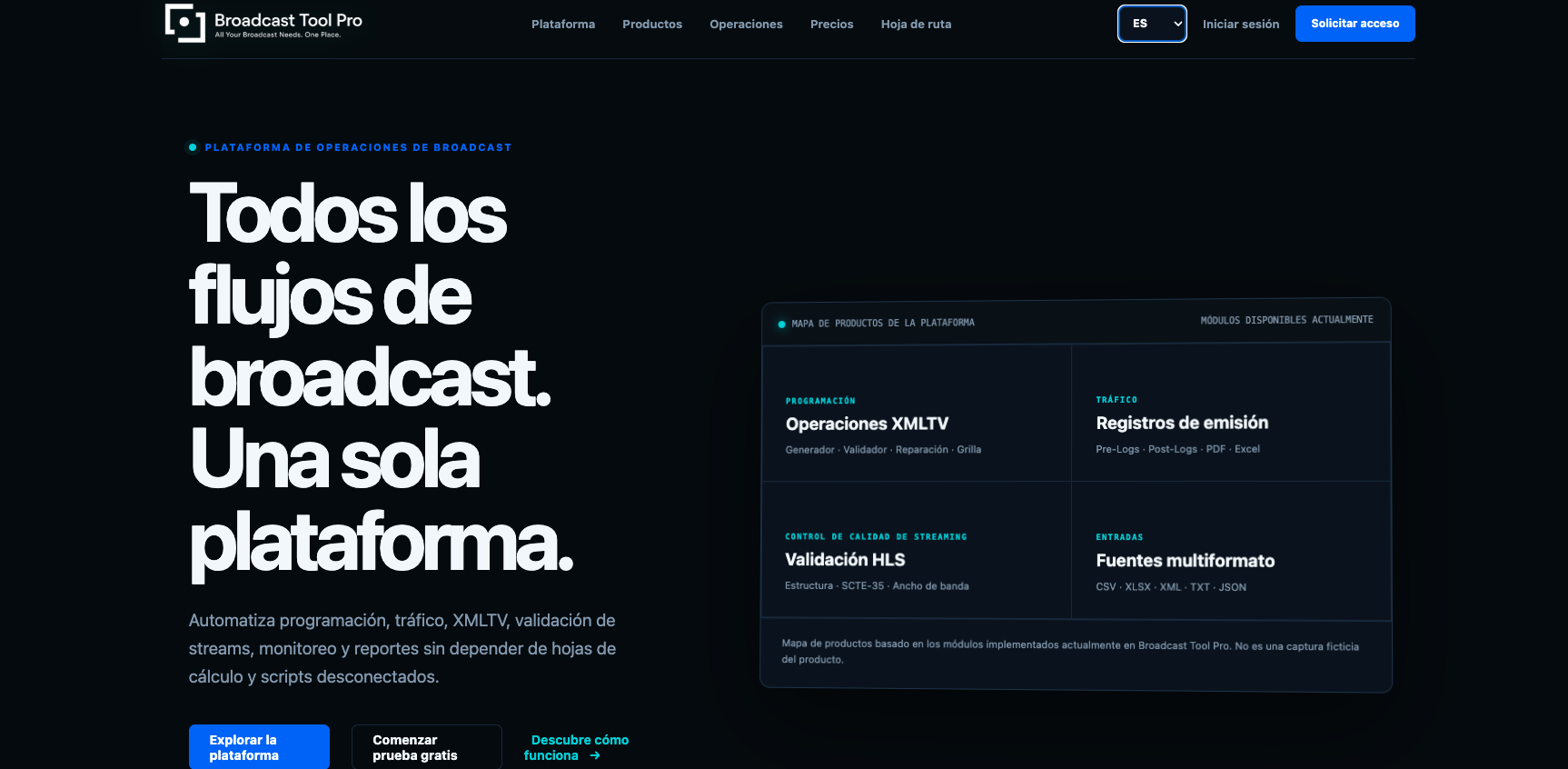
Task: Click the 'Programación' category label
Action: 820,401
